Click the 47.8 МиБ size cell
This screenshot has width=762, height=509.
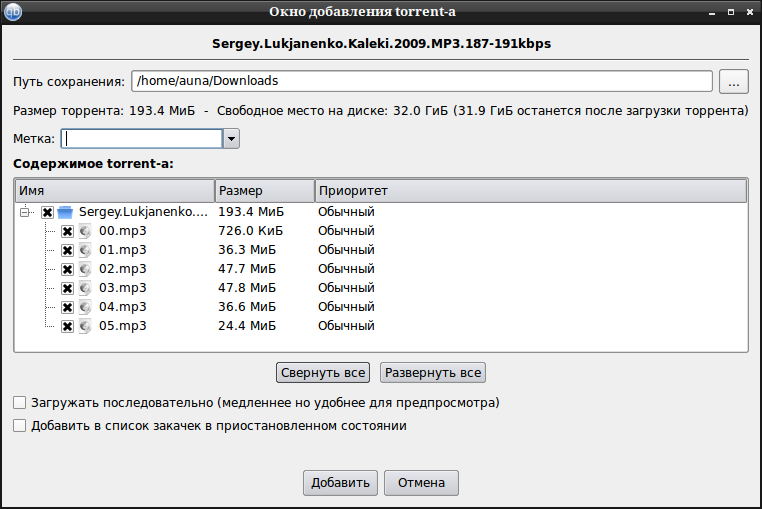(x=247, y=288)
